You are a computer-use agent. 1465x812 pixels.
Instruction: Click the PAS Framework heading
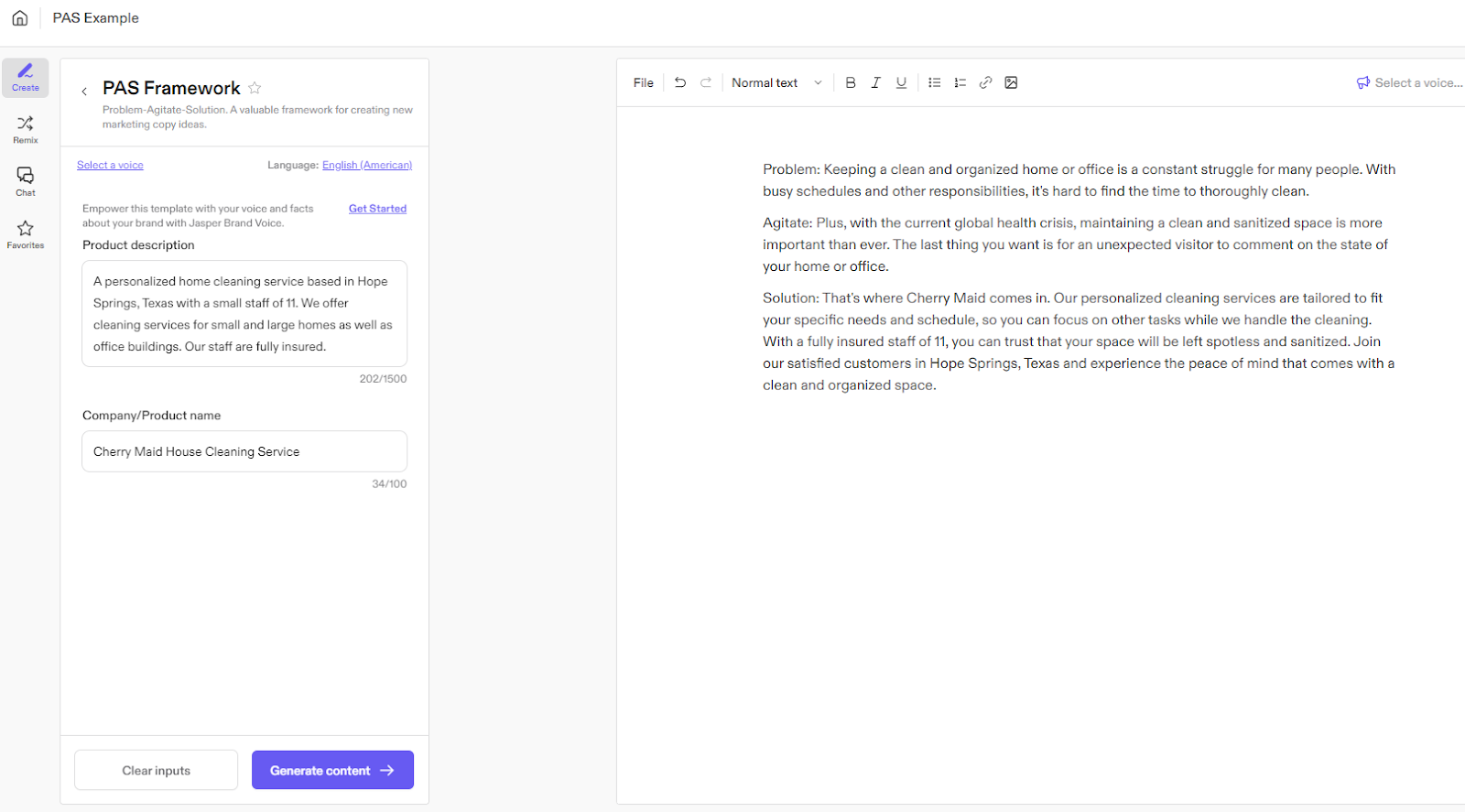[171, 88]
